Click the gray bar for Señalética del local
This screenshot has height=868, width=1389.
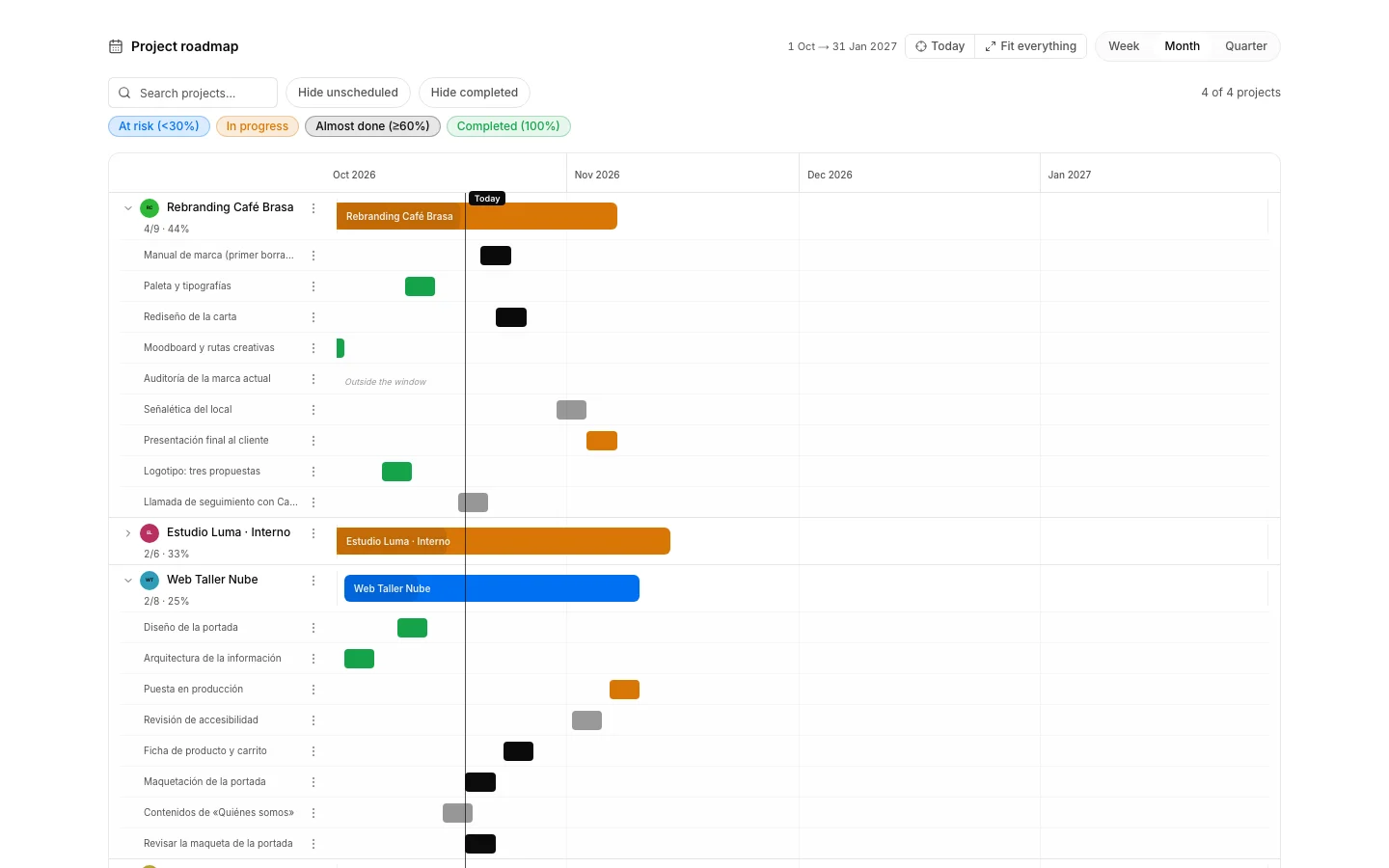[x=572, y=410]
